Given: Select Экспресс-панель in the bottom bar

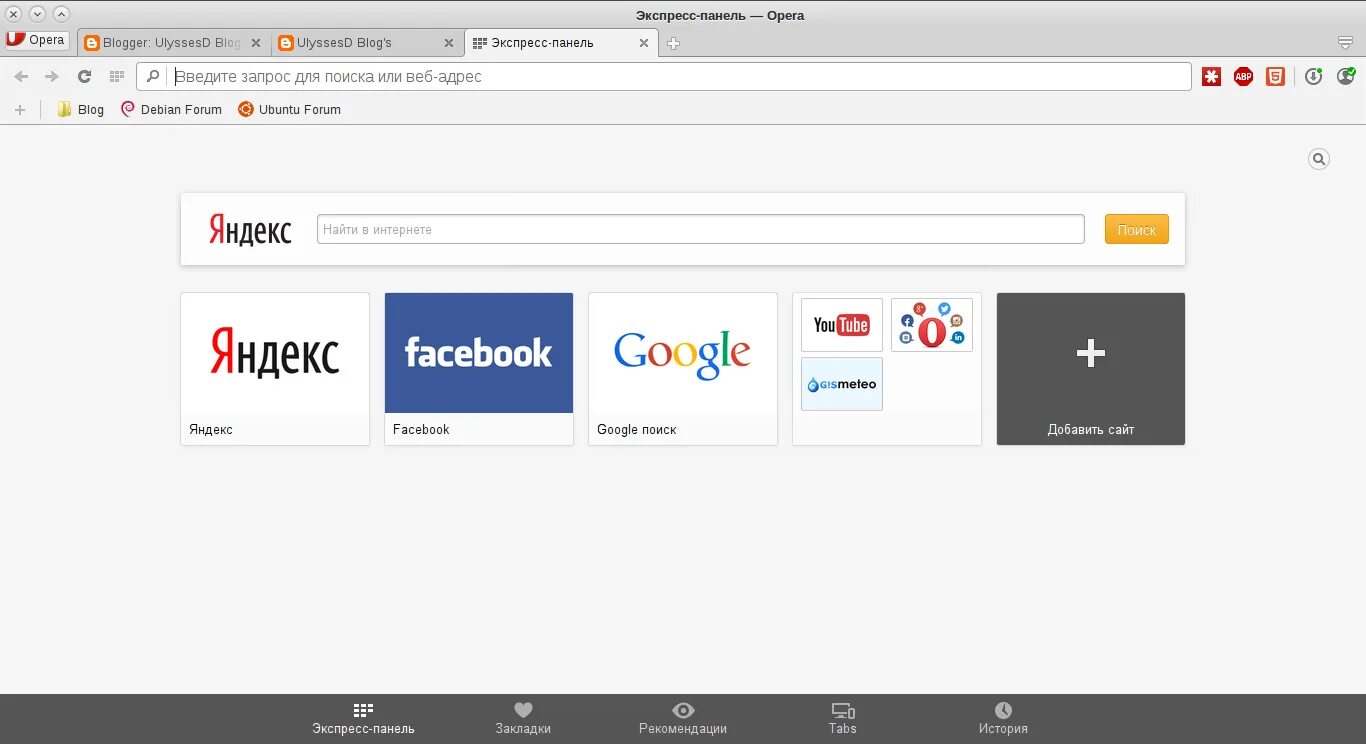Looking at the screenshot, I should (363, 719).
